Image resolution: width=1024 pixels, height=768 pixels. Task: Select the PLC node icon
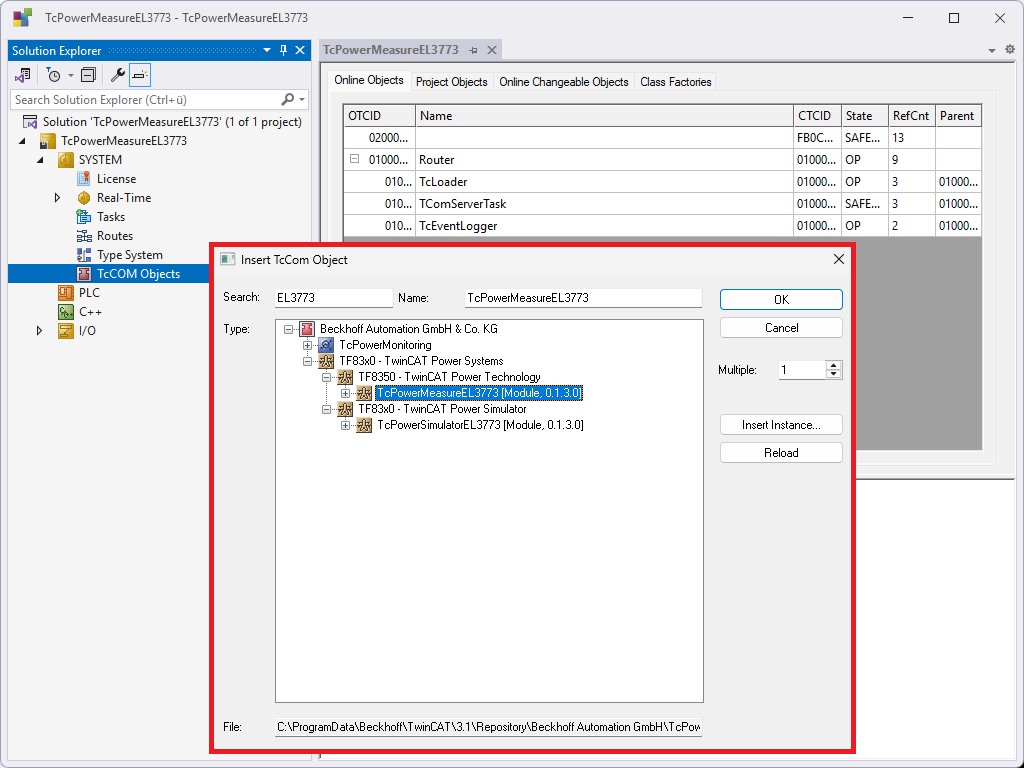[65, 293]
